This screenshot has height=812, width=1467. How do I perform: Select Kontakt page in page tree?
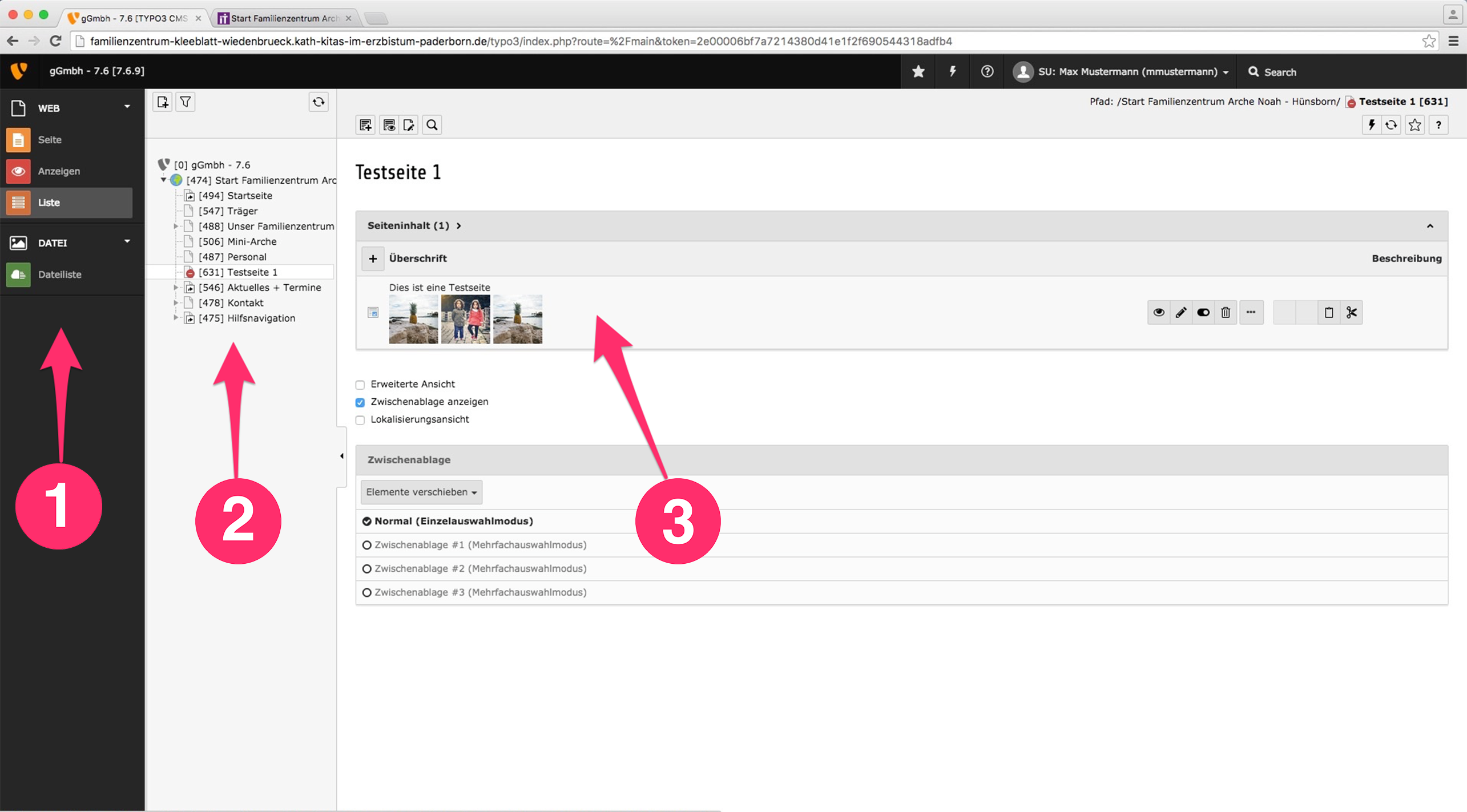(245, 303)
